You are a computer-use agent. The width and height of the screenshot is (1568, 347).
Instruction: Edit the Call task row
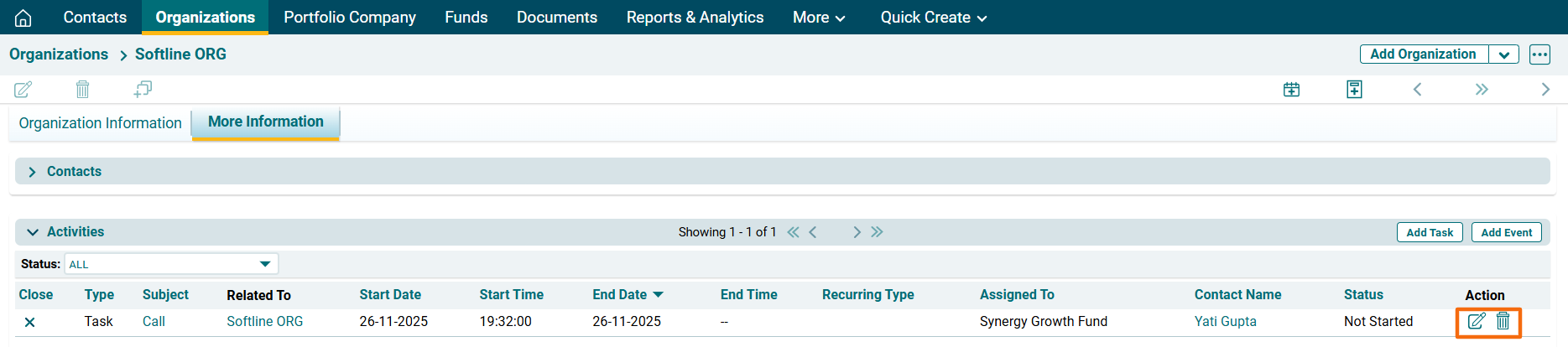(x=1477, y=321)
